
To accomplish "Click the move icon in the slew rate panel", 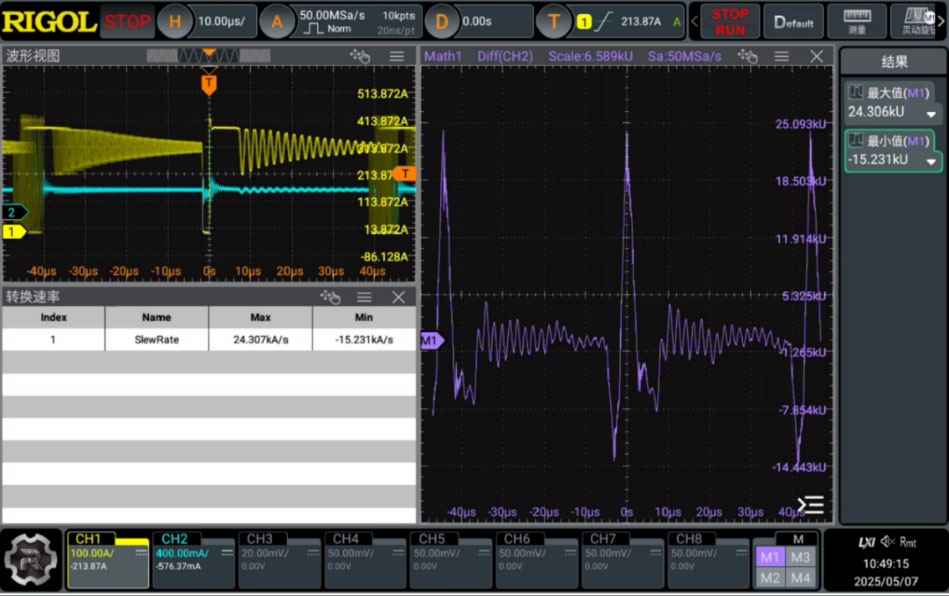I will click(330, 297).
